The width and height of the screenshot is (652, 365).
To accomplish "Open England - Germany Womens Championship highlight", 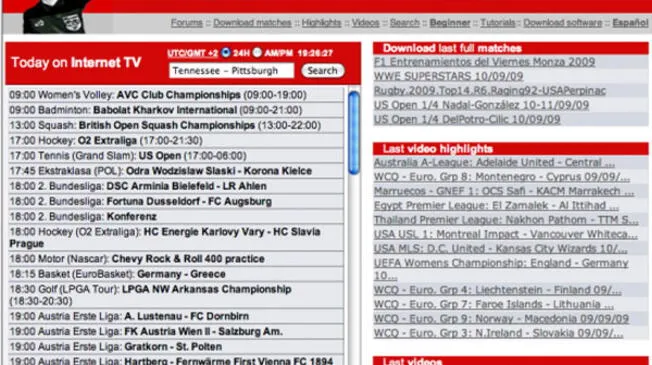I will 501,269.
